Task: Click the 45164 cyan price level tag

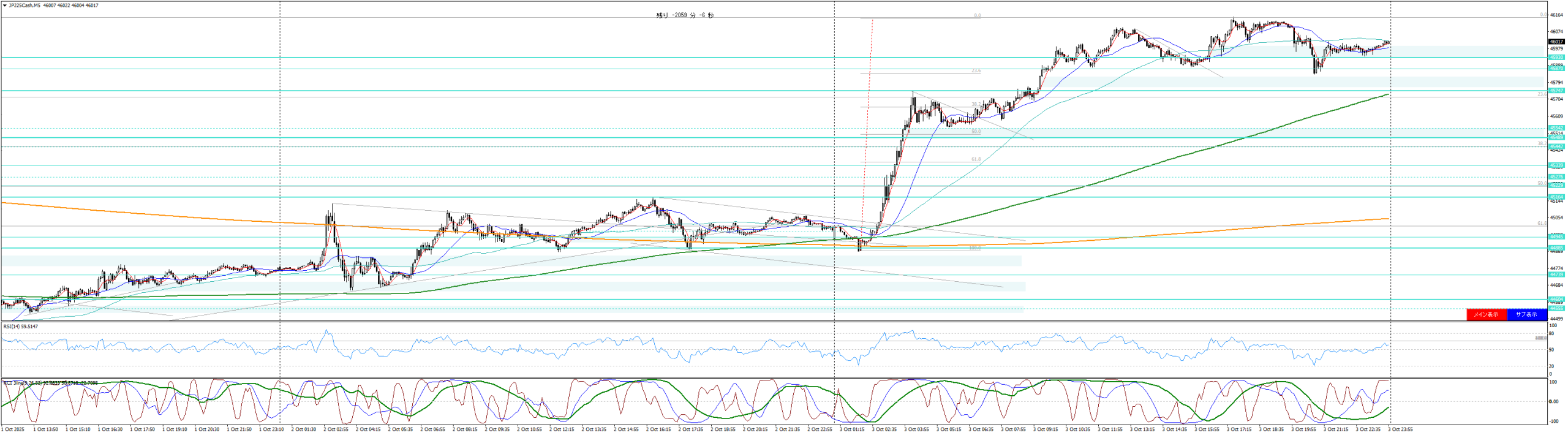Action: click(x=1556, y=197)
